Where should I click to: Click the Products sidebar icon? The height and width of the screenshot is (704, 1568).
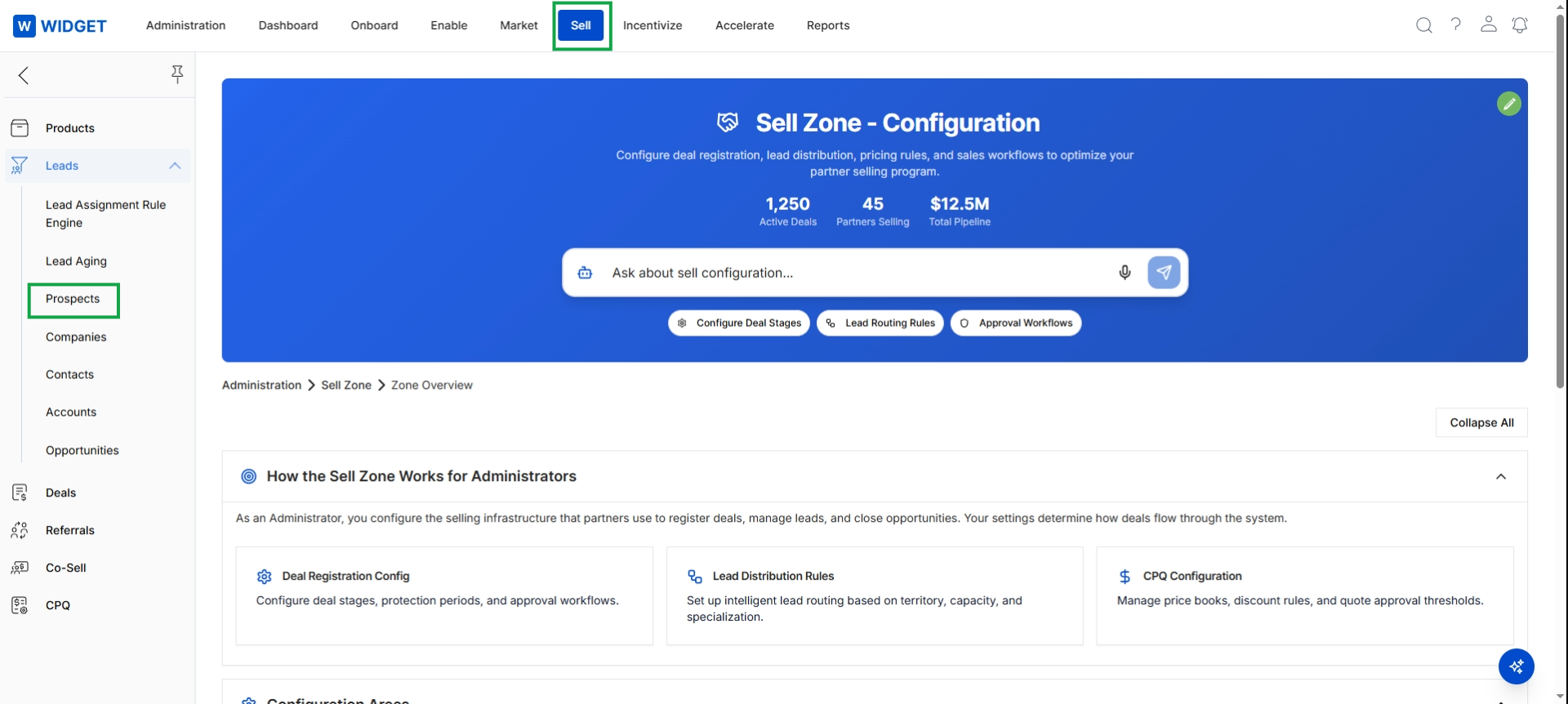(20, 128)
